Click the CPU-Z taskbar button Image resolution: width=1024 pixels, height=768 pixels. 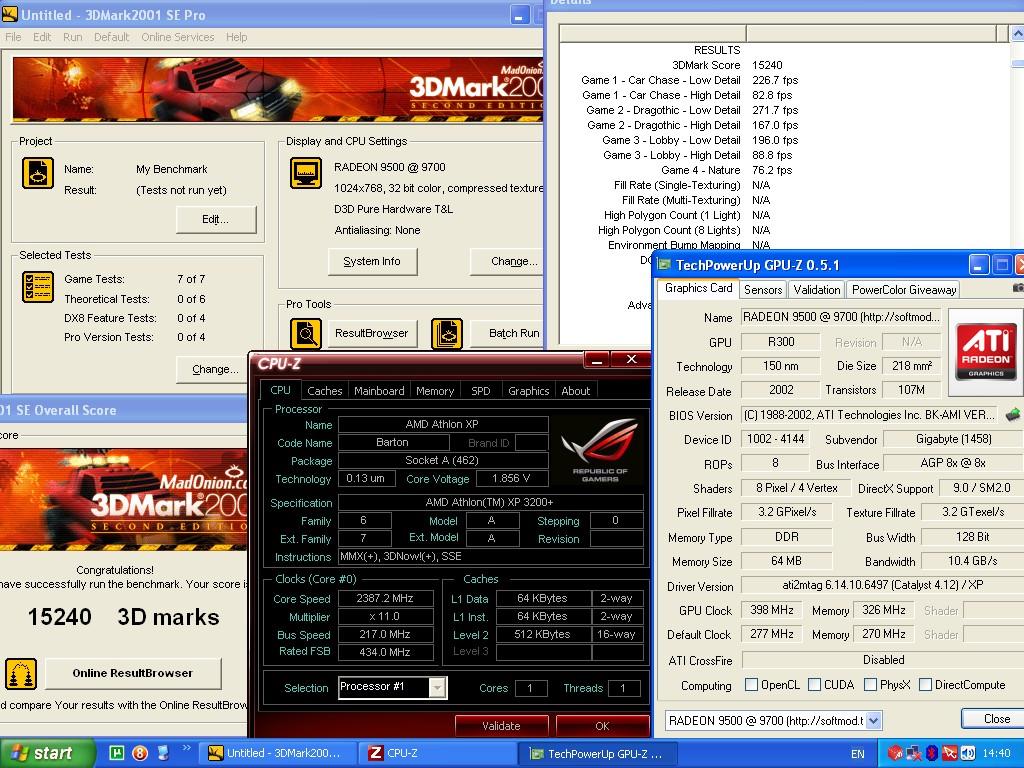[x=438, y=753]
